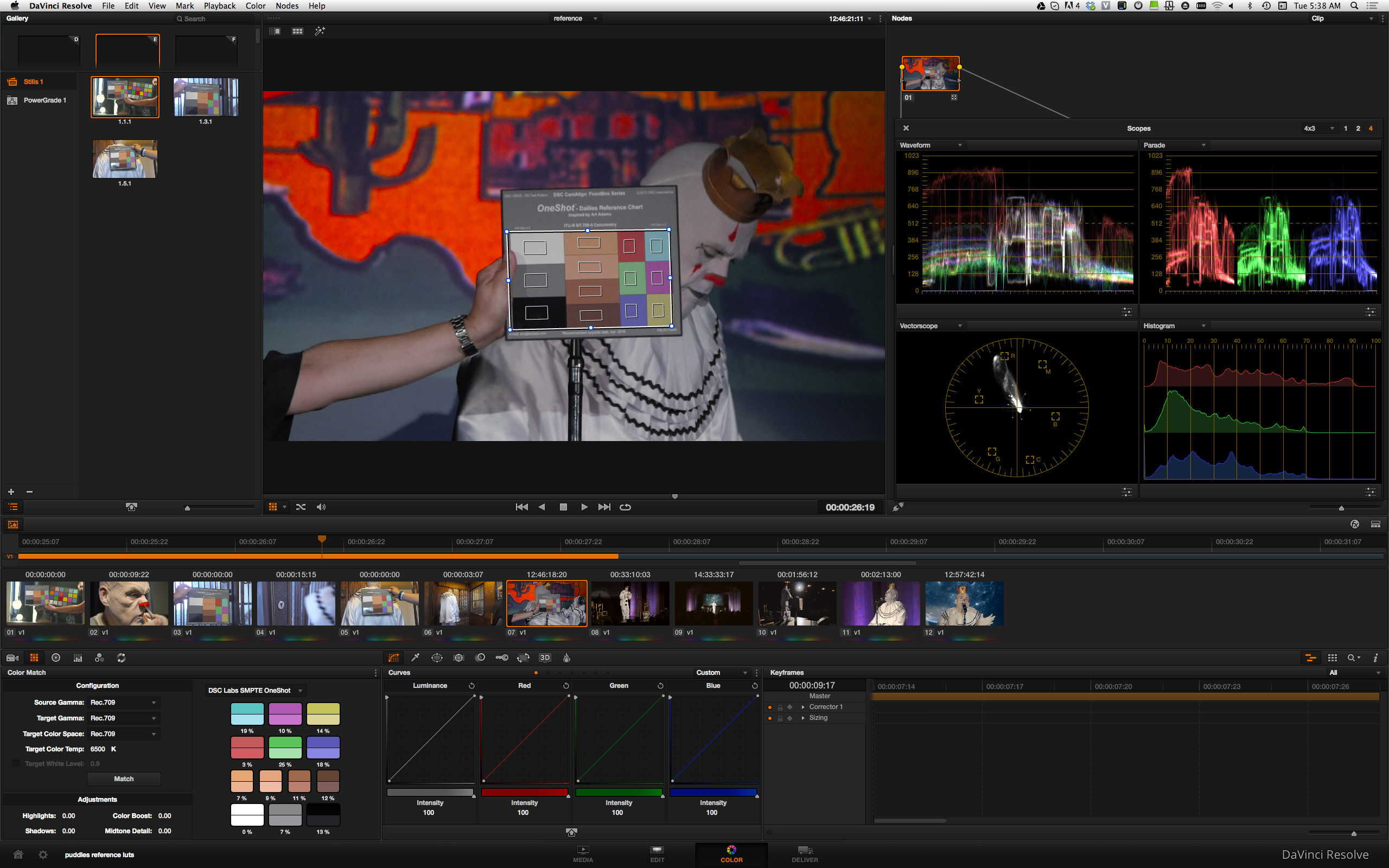Select the Qualifier eyedropper tool
1389x868 pixels.
[415, 658]
